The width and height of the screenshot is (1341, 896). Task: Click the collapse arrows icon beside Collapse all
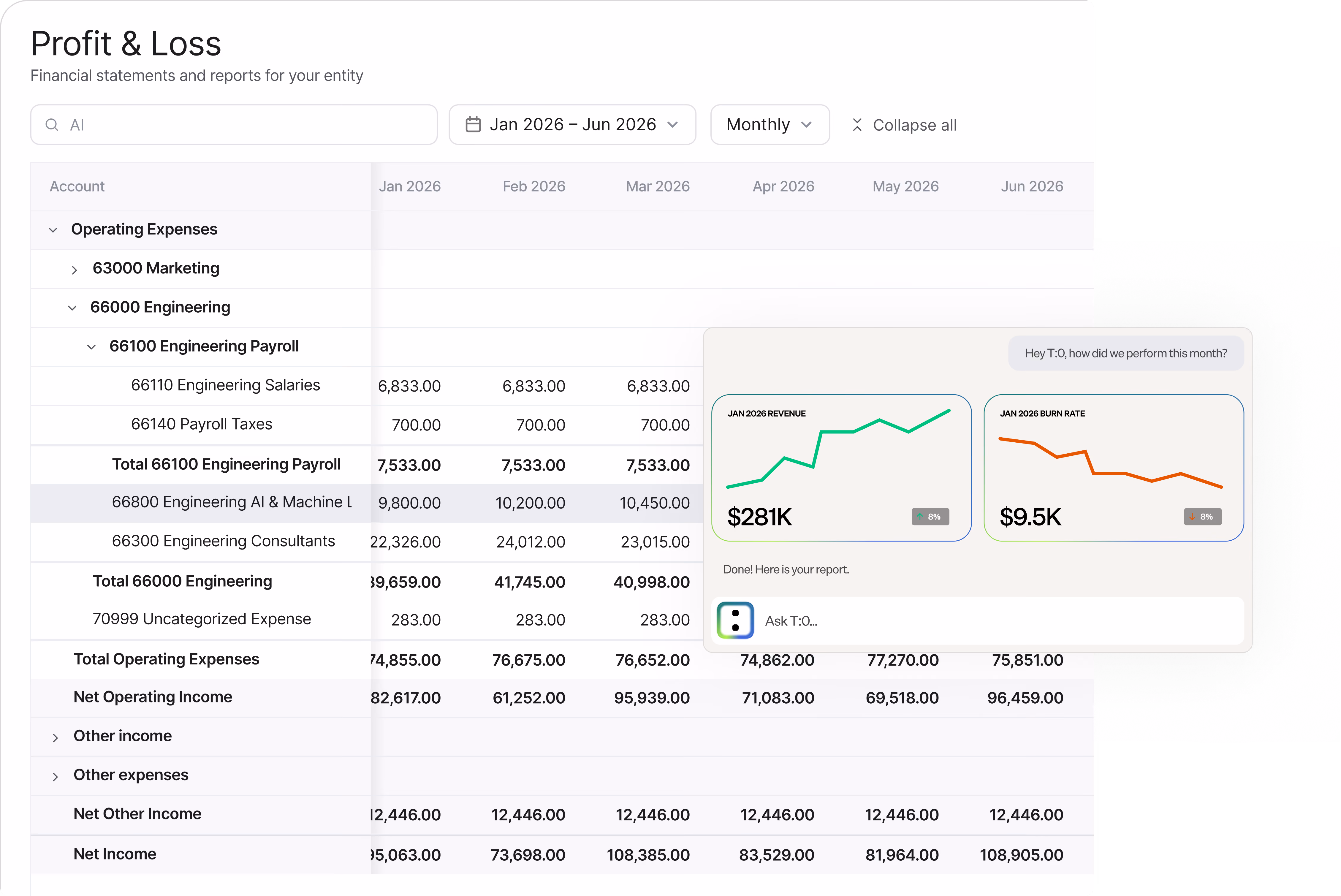tap(857, 125)
